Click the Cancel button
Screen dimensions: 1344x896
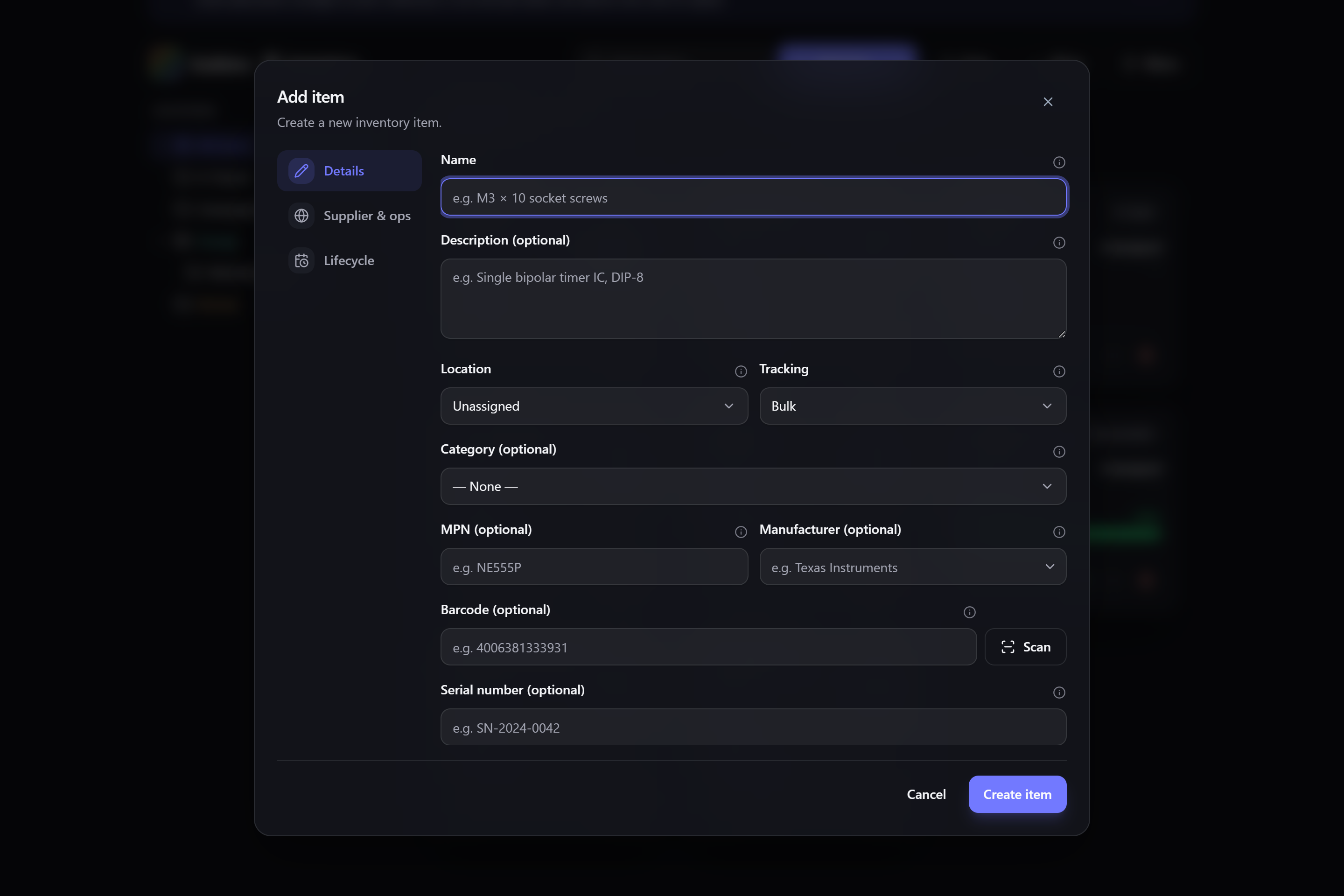(926, 794)
